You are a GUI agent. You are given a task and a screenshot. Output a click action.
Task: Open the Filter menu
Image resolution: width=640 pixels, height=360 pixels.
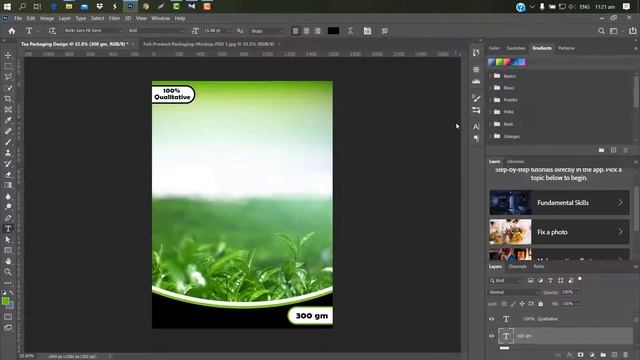tap(114, 18)
